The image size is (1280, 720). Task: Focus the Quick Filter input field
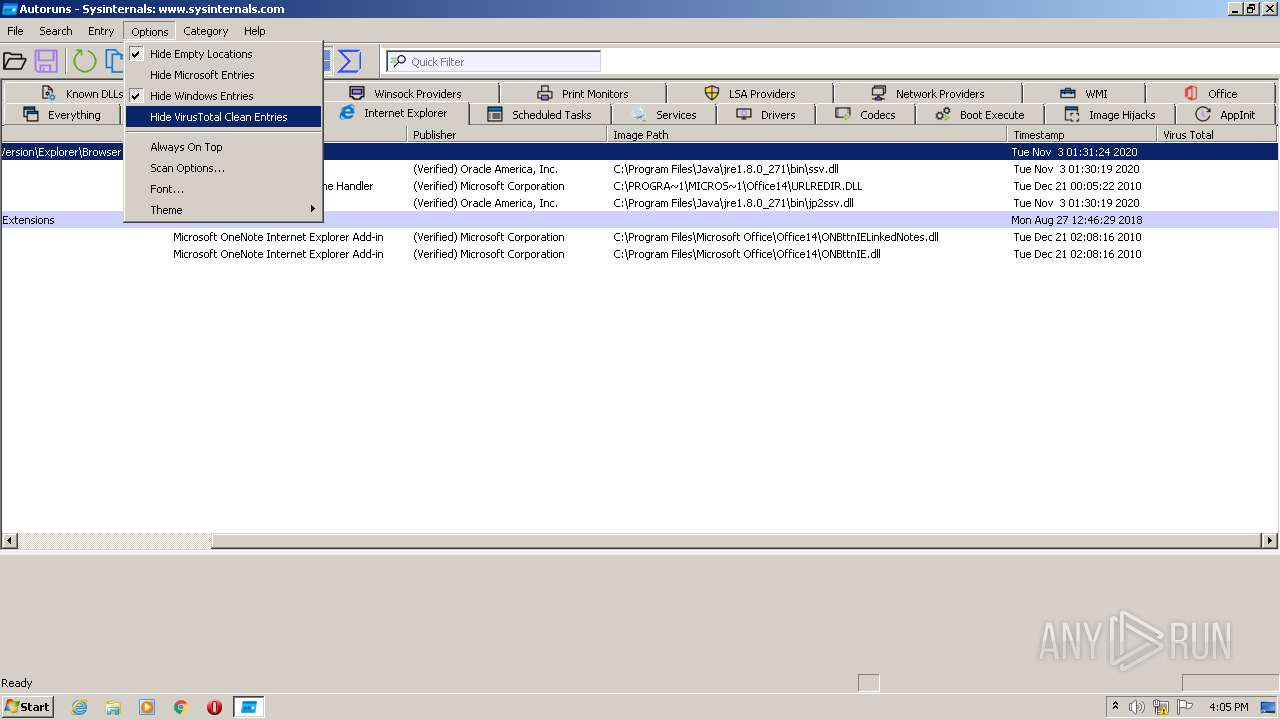coord(494,62)
